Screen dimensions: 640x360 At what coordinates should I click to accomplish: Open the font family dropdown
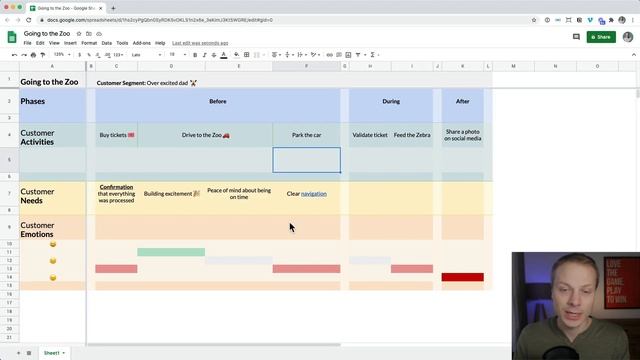pos(147,55)
